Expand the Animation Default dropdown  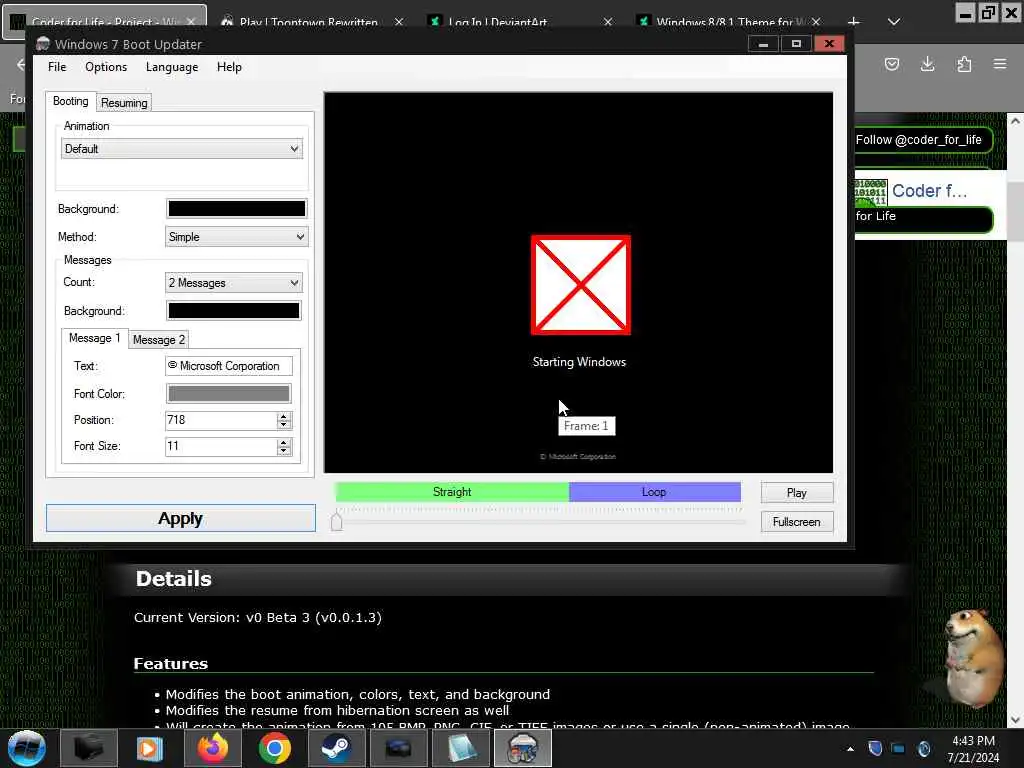click(182, 149)
